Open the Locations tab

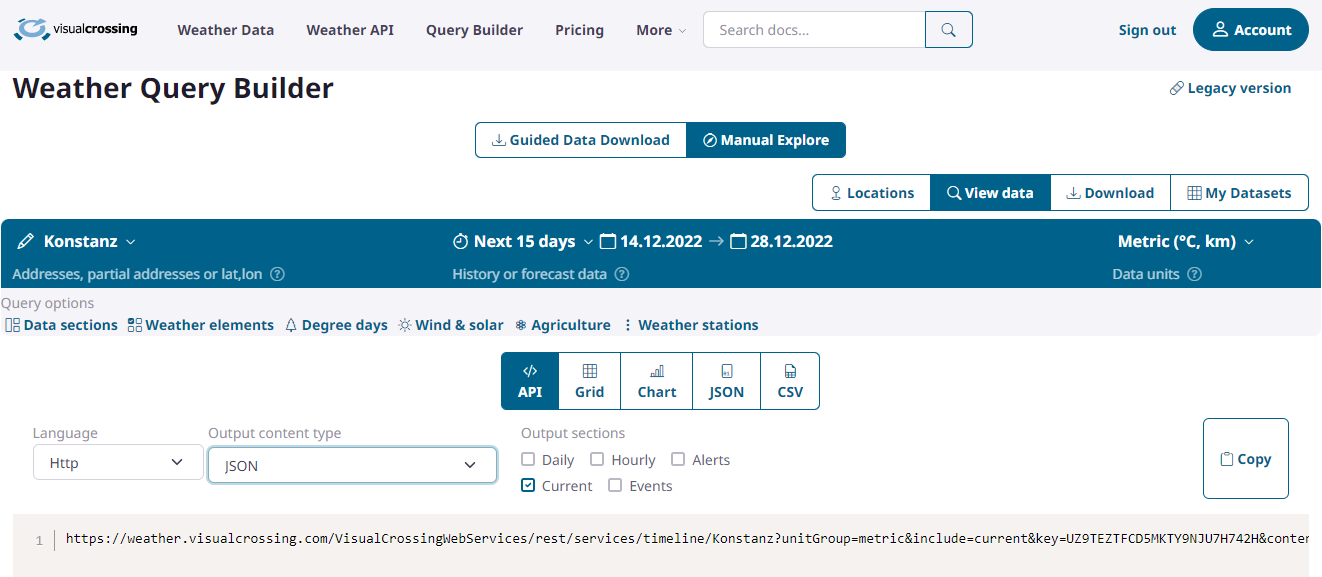click(x=872, y=193)
